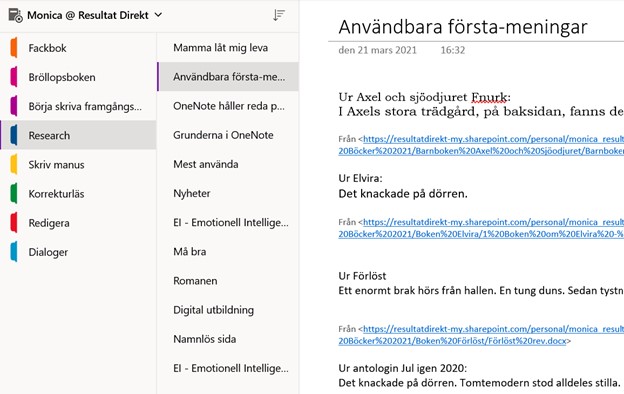Viewport: 624px width, 394px height.
Task: Select the orange Fackbok section tab icon
Action: click(x=14, y=48)
